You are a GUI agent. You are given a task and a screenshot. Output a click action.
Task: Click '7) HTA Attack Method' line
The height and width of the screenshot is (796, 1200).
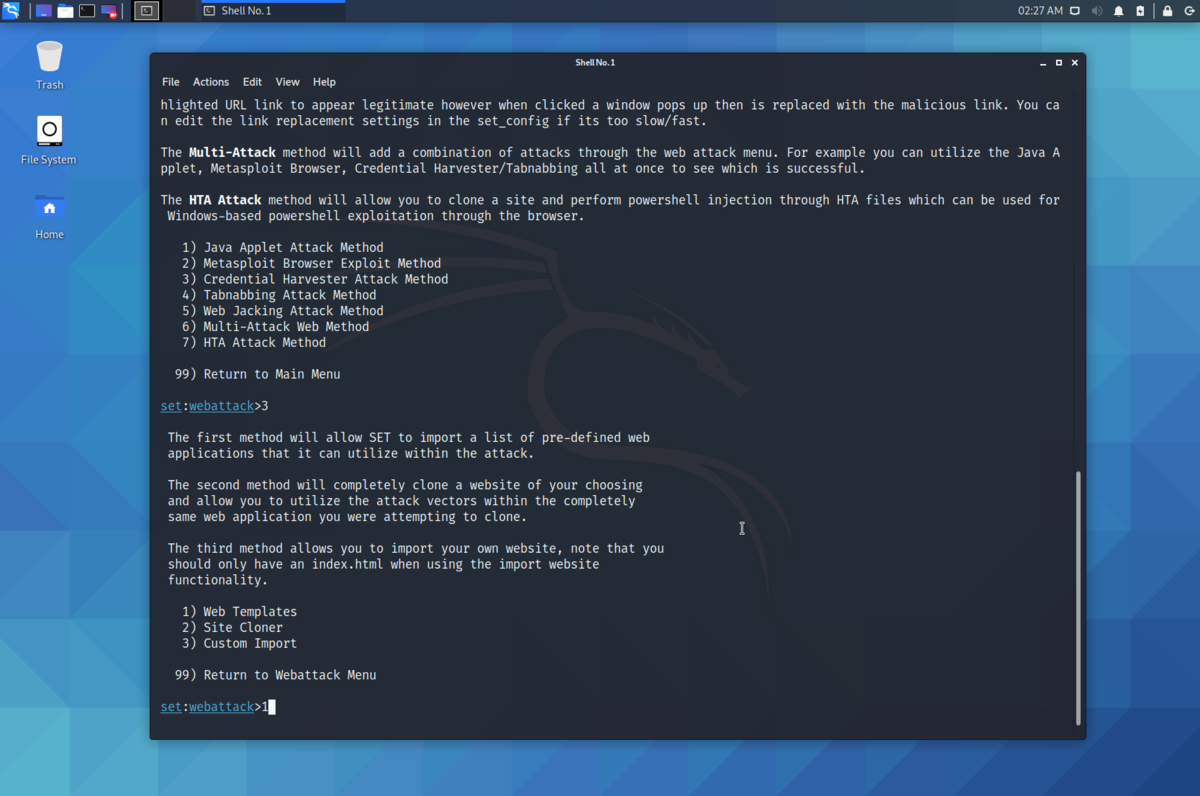coord(254,342)
